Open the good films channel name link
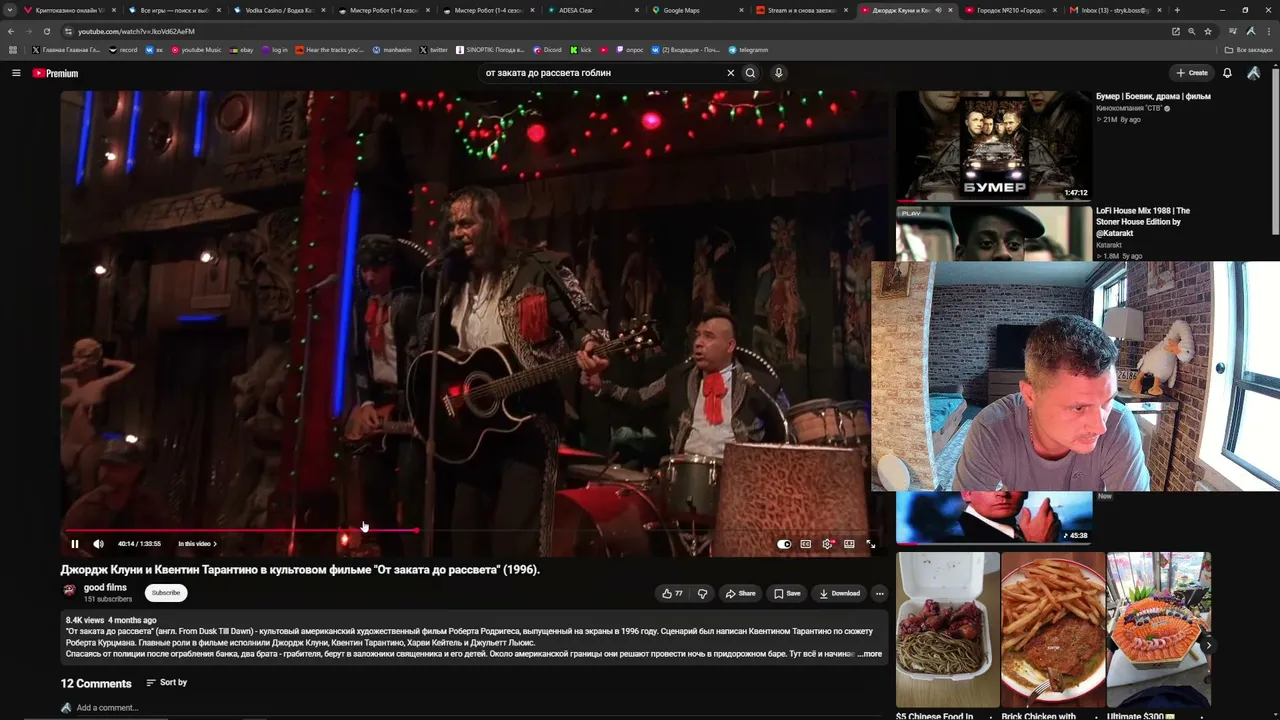Screen dimensions: 1280x720 click(105, 588)
